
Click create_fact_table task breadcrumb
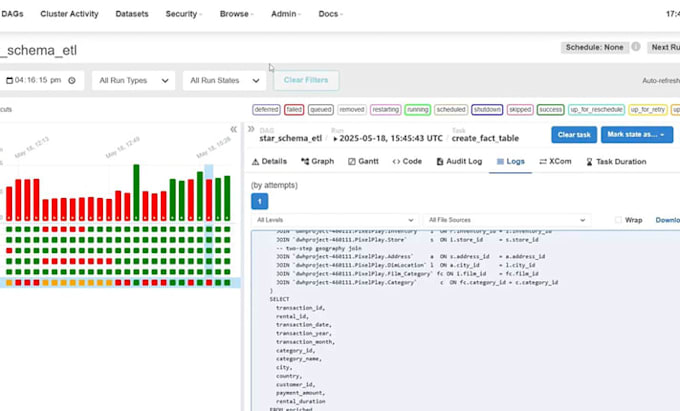point(485,138)
